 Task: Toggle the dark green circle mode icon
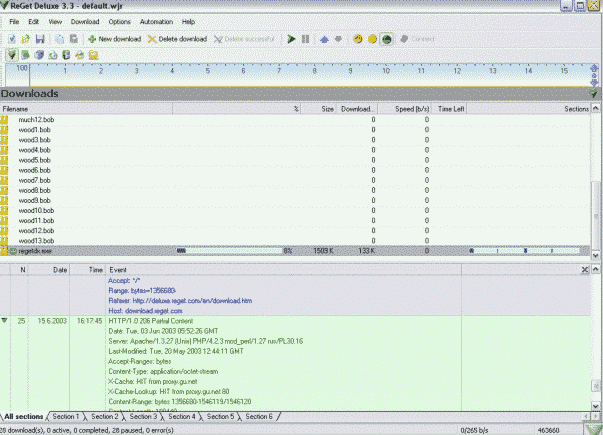click(x=386, y=39)
